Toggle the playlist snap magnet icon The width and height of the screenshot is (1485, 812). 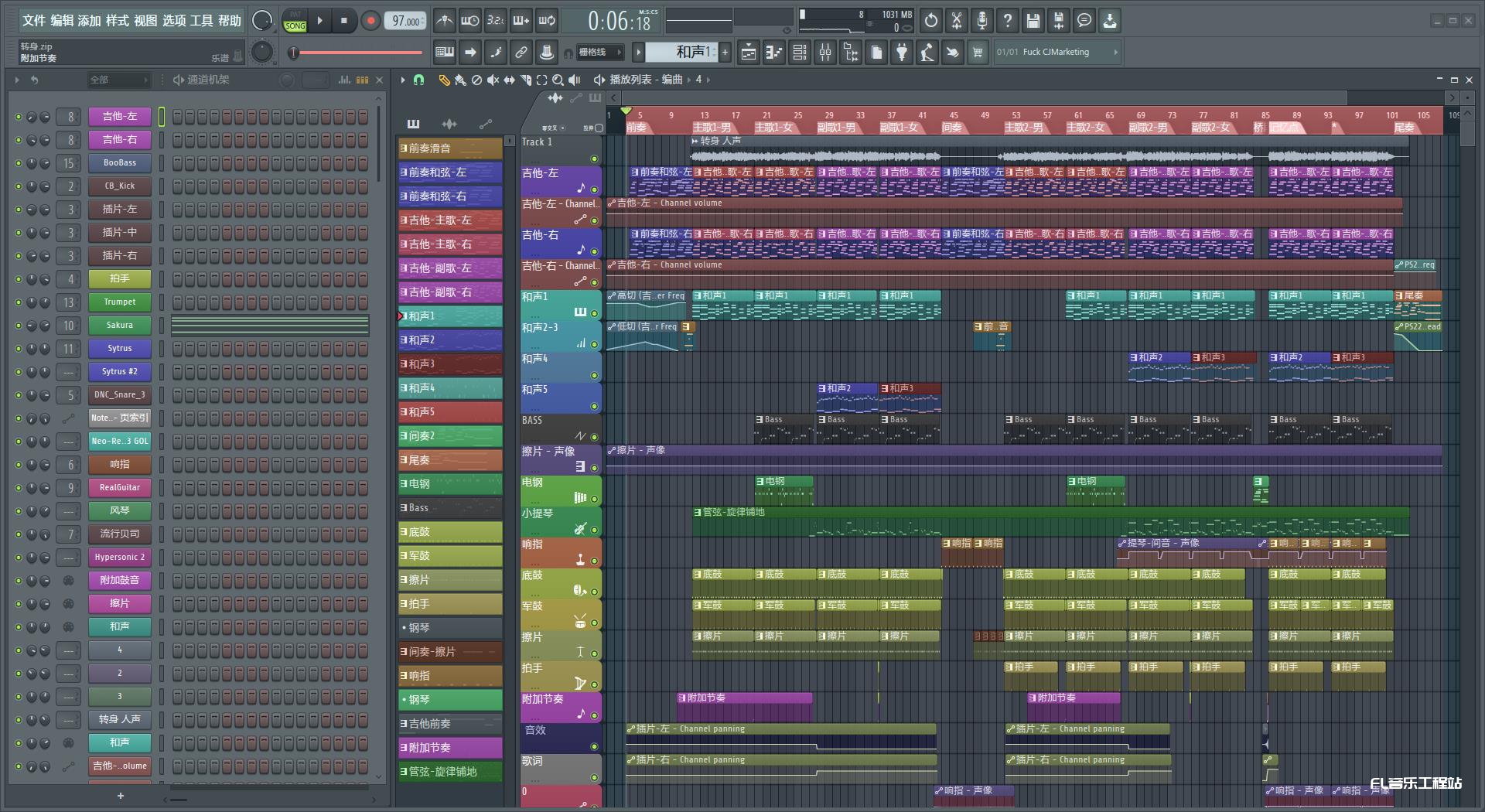click(x=418, y=80)
